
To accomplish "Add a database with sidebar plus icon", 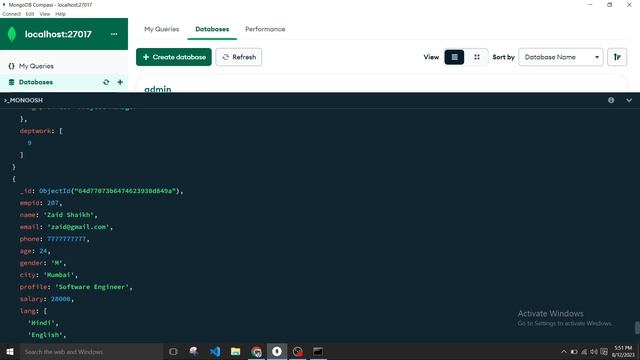I will click(x=120, y=82).
